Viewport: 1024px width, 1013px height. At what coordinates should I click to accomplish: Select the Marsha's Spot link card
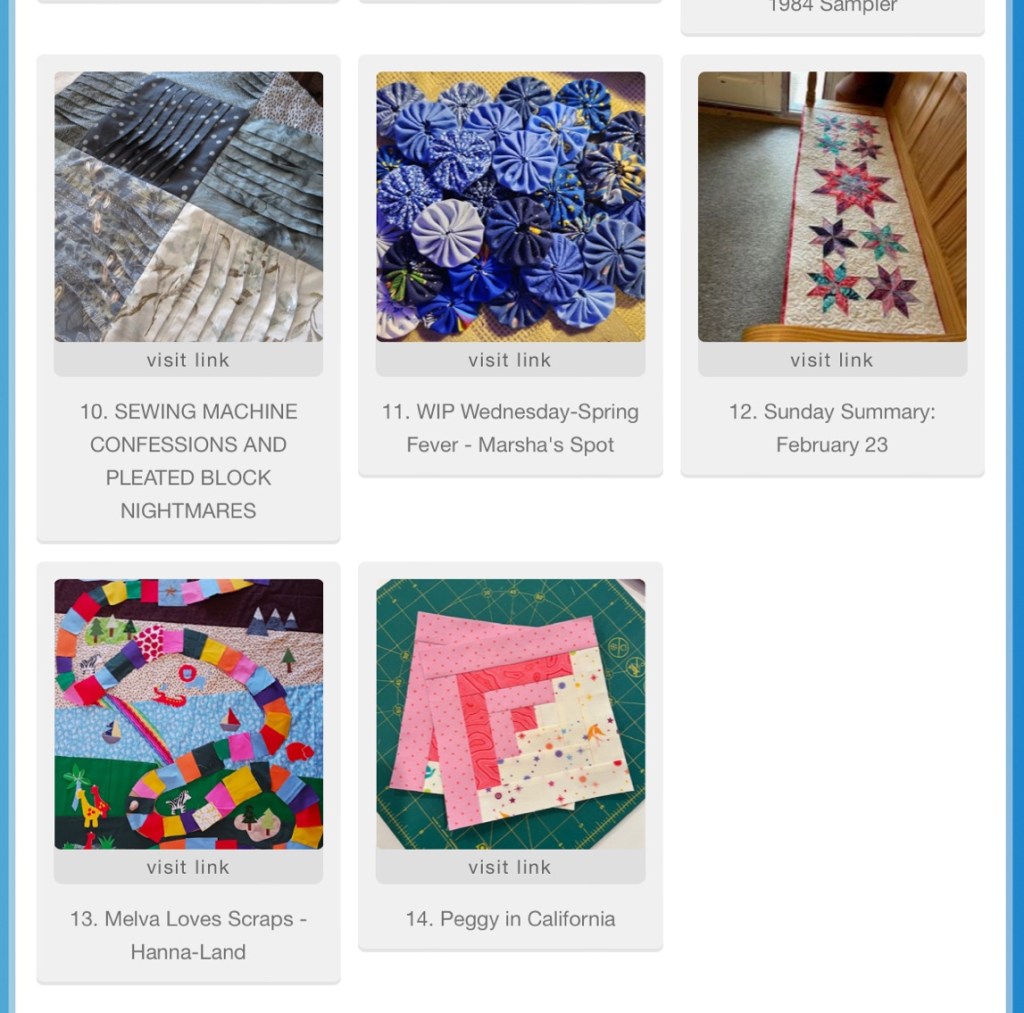click(510, 265)
